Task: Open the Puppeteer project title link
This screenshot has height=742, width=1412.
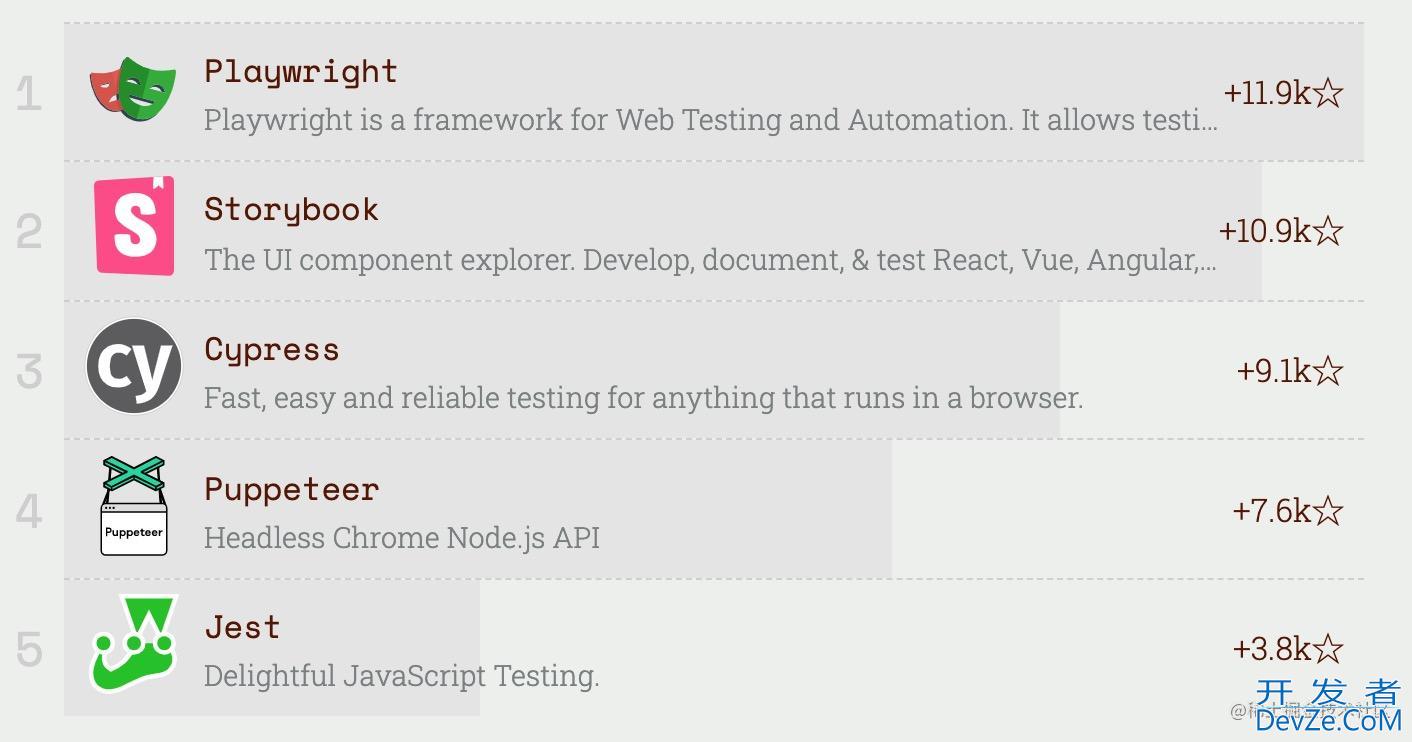Action: coord(291,489)
